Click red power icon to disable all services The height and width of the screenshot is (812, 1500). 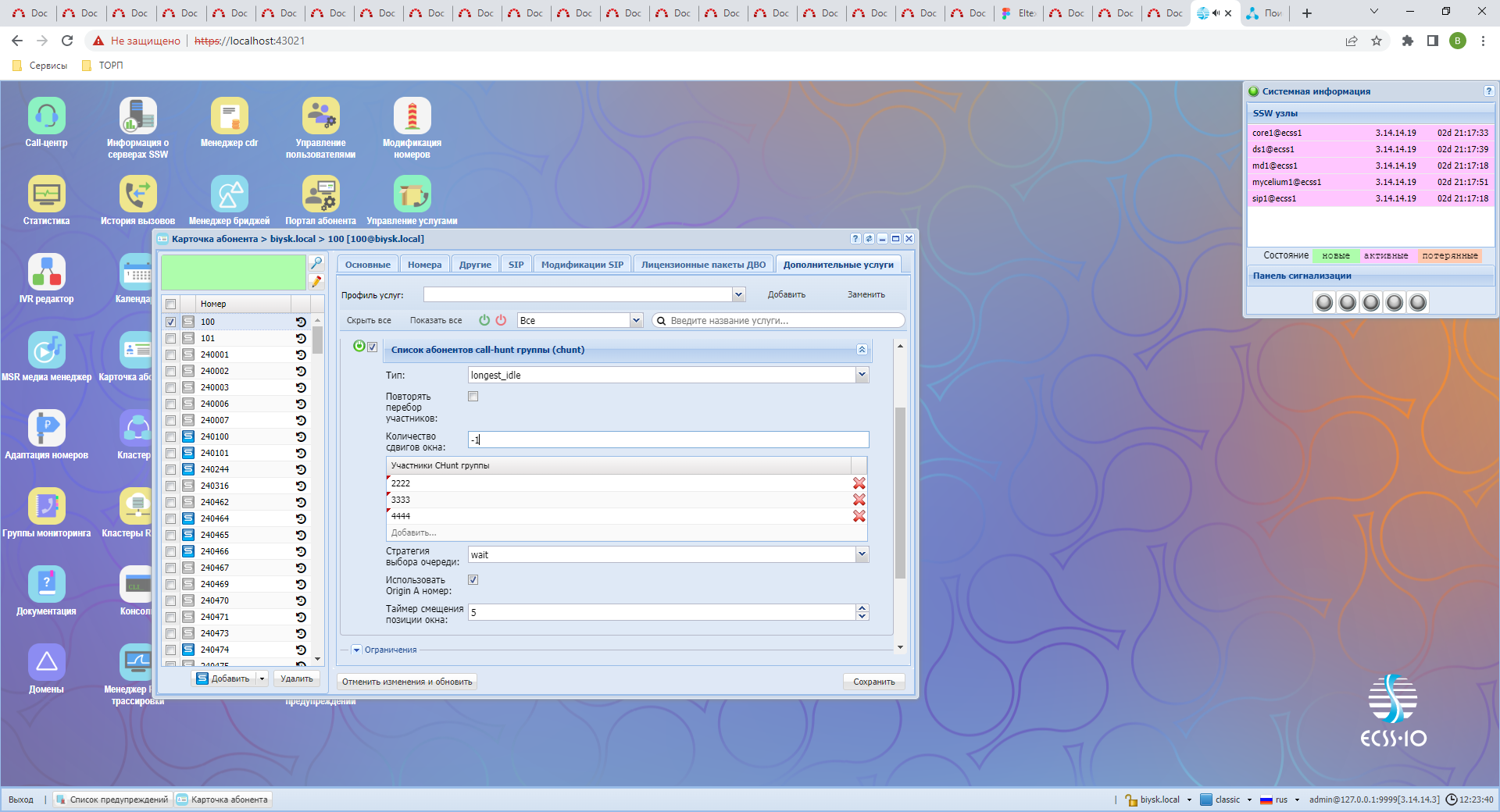click(501, 320)
